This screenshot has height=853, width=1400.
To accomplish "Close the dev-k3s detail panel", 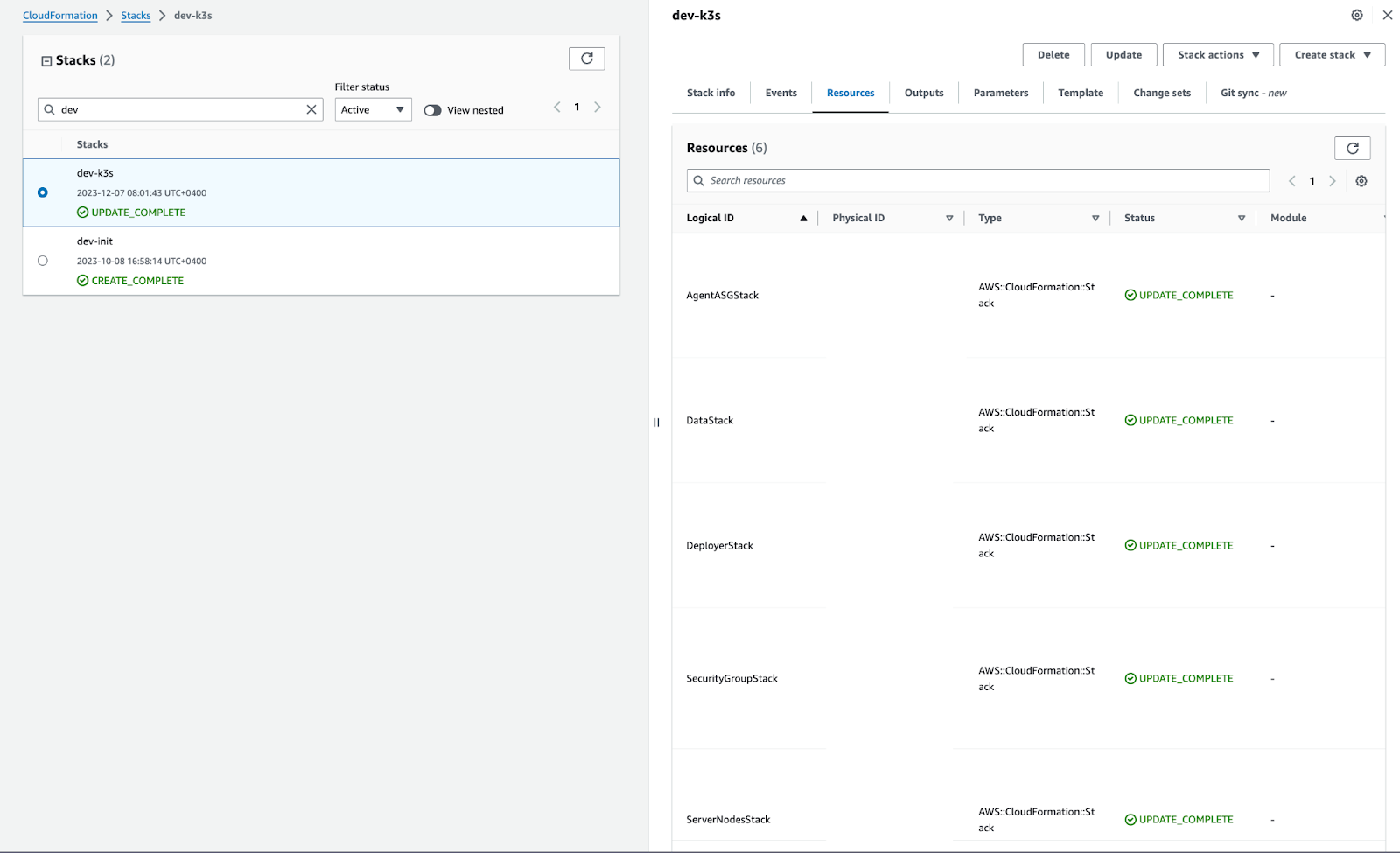I will (x=1387, y=15).
